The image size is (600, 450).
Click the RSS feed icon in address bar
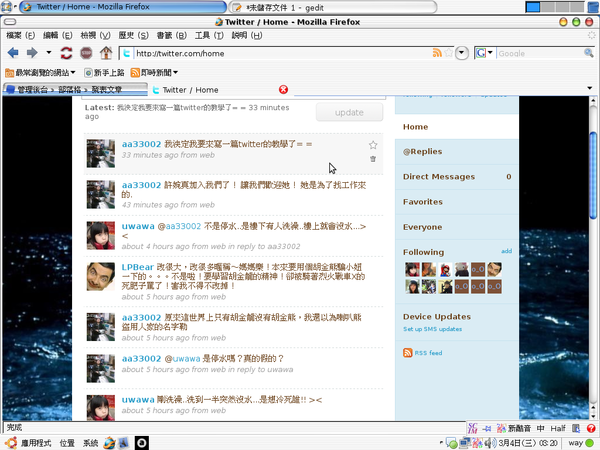(x=437, y=53)
